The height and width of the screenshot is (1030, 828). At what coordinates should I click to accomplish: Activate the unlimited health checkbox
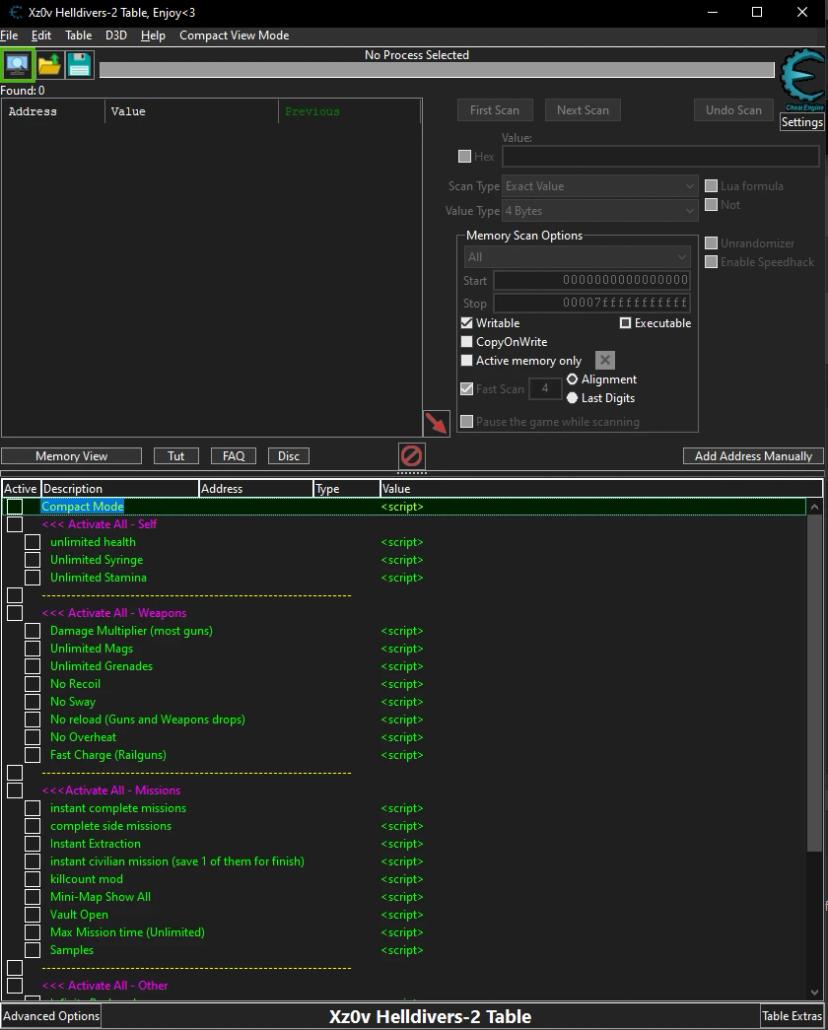pos(32,542)
